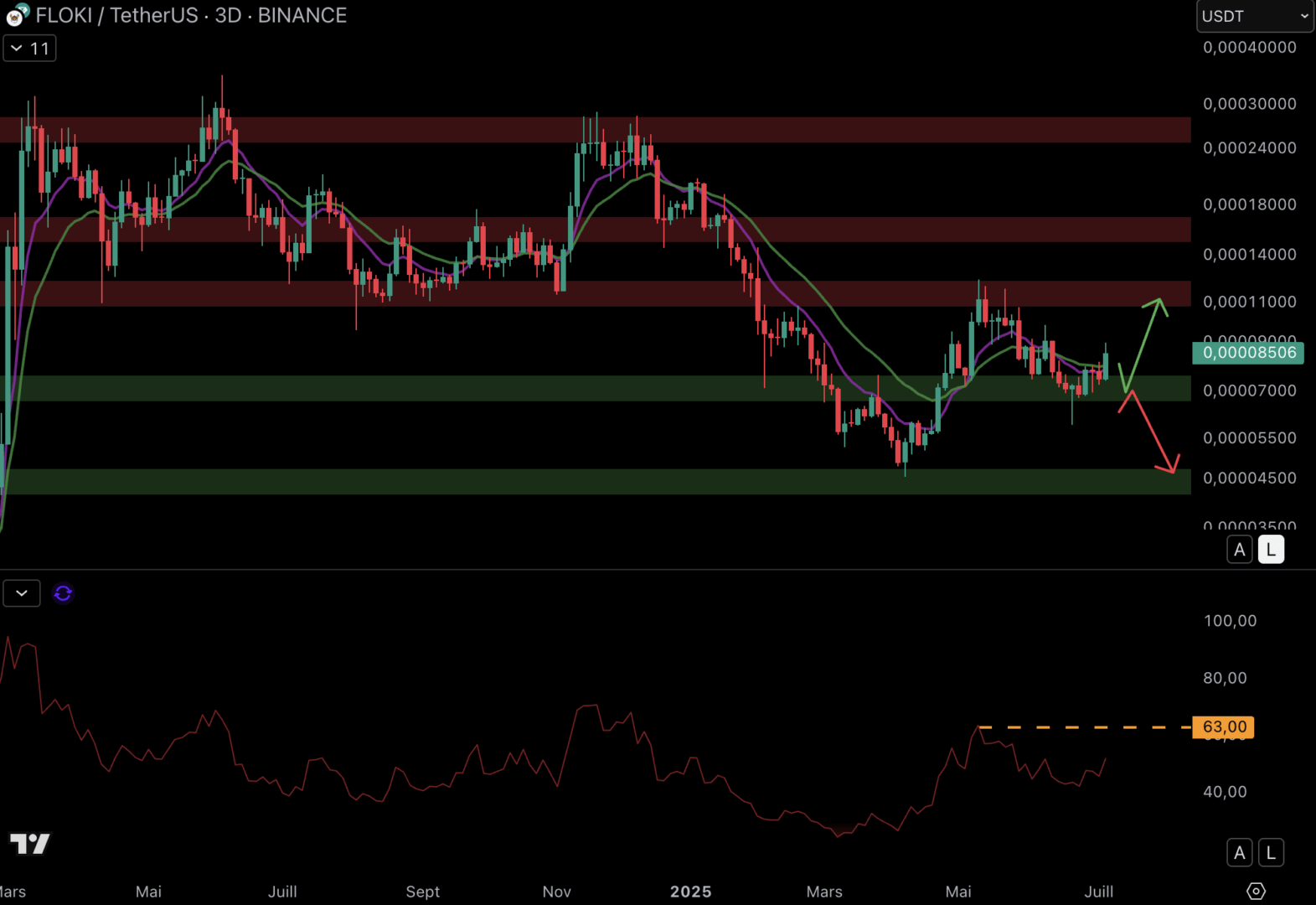Select the orange dashed horizontal line

pos(1085,727)
